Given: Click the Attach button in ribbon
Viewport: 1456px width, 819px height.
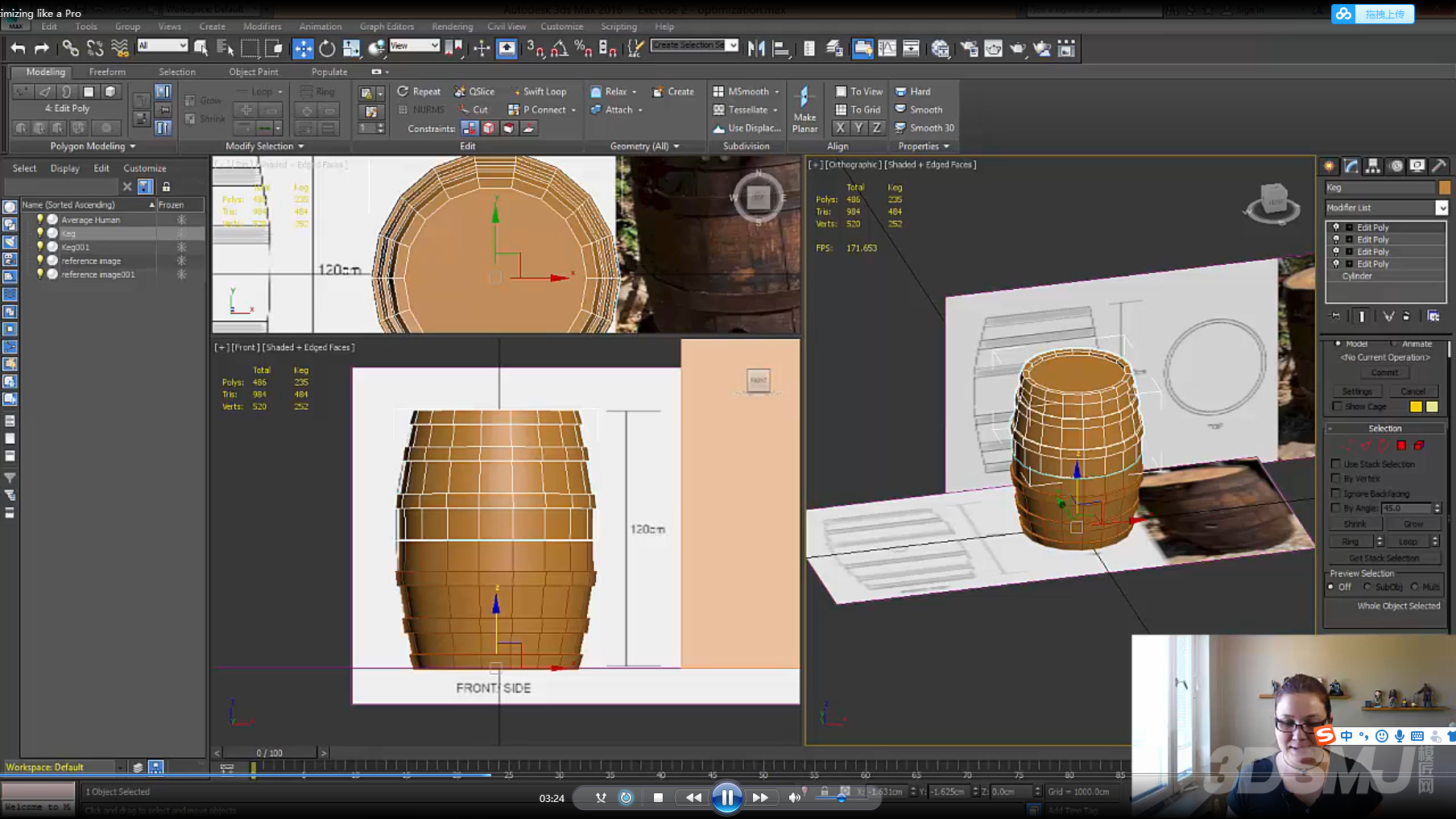Looking at the screenshot, I should [x=612, y=110].
